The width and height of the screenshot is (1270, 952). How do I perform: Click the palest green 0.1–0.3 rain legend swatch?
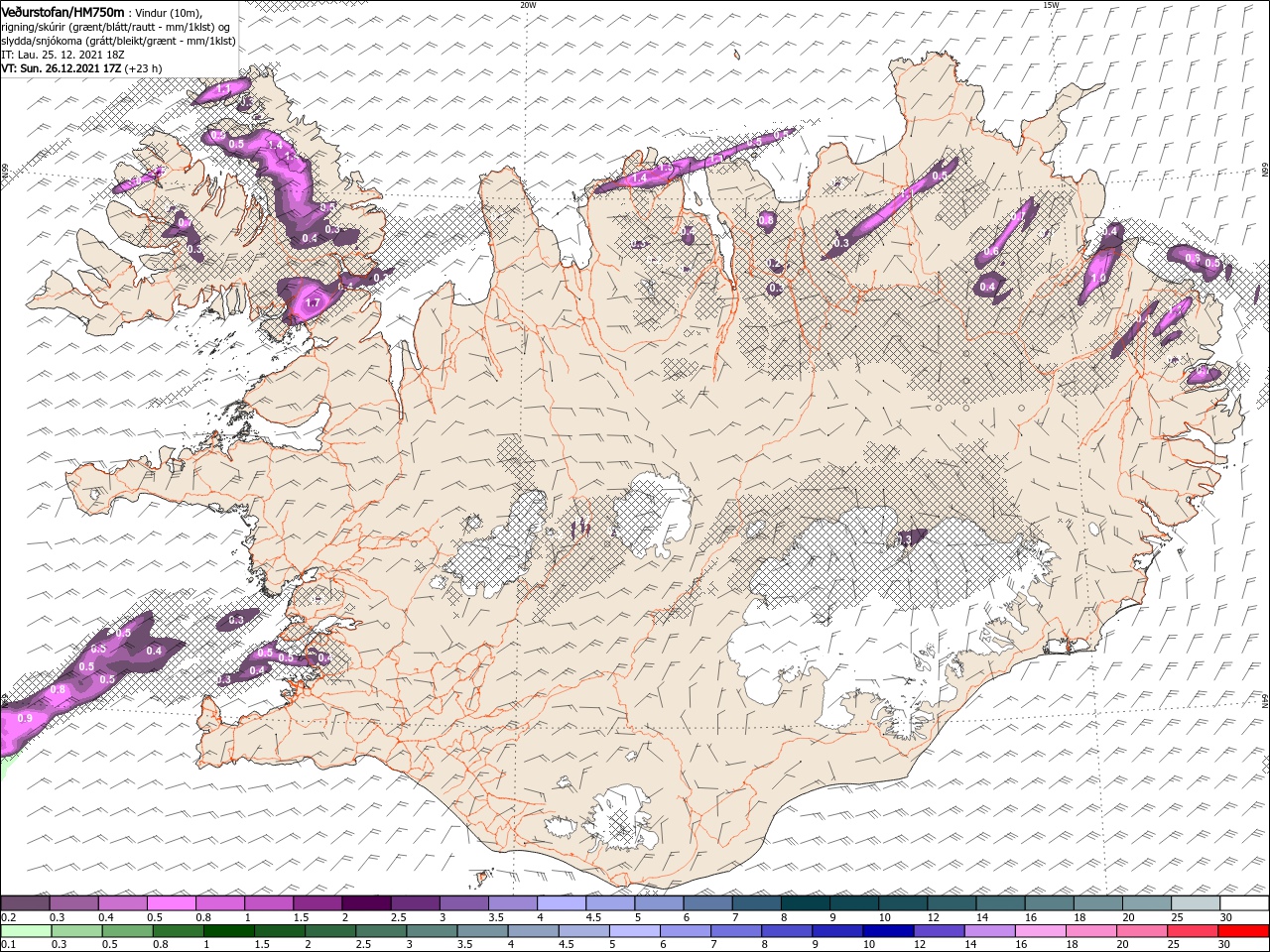[x=25, y=931]
